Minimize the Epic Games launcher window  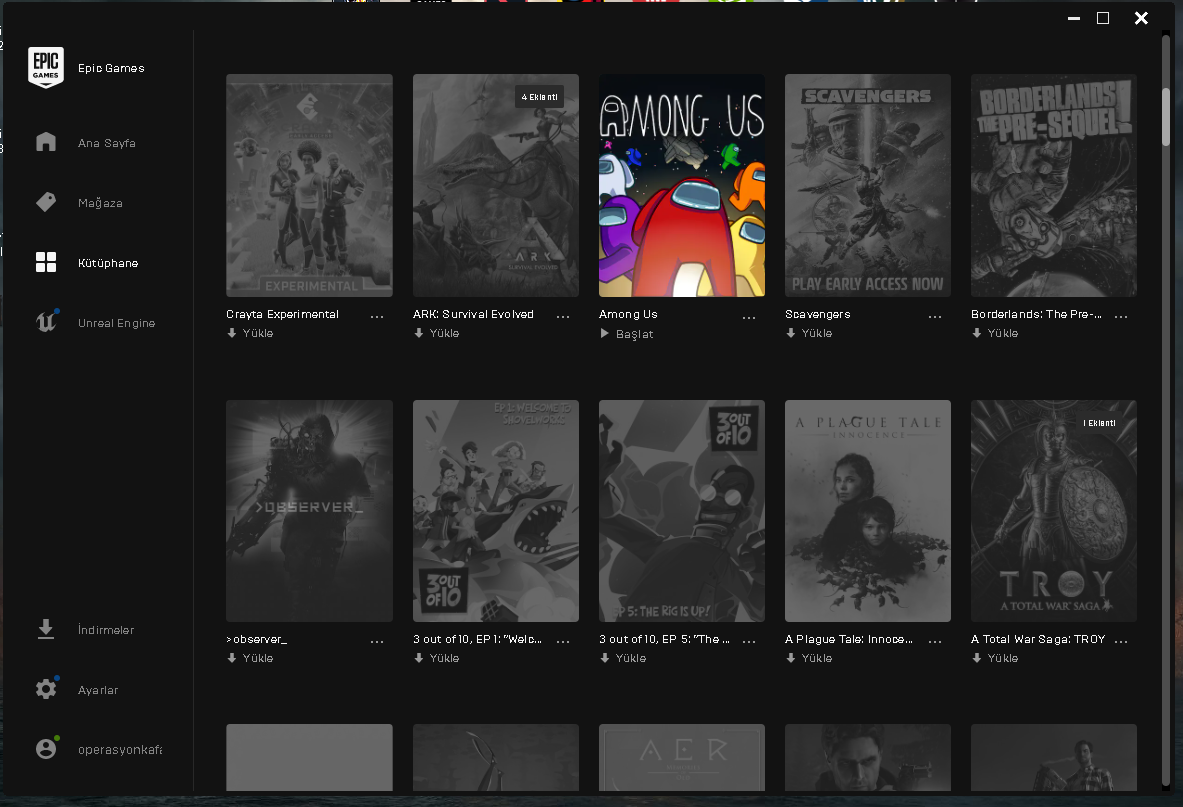click(1074, 18)
